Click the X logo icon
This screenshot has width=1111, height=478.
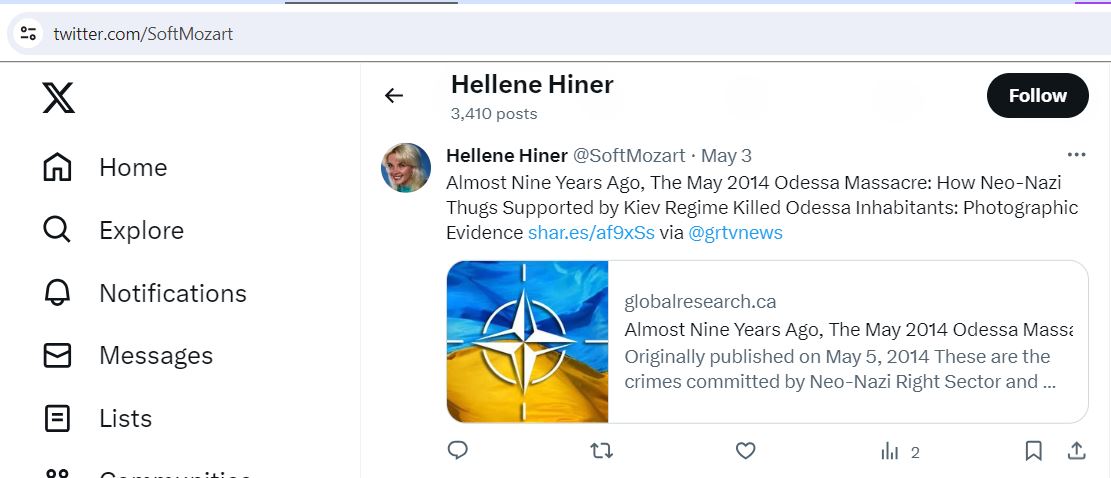58,98
